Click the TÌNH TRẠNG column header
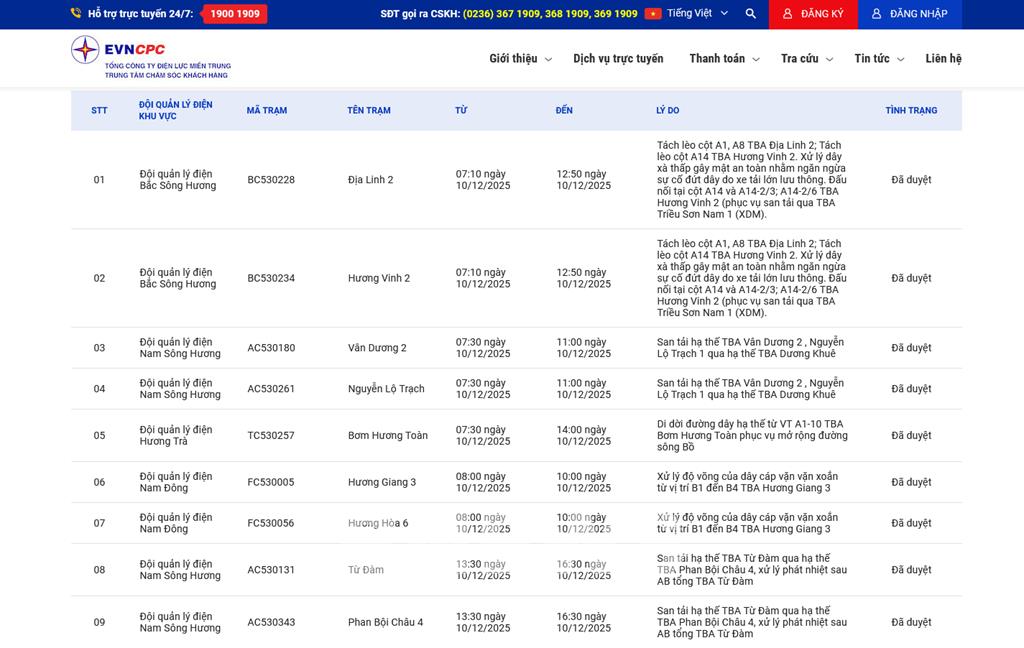This screenshot has width=1024, height=648. pyautogui.click(x=911, y=111)
